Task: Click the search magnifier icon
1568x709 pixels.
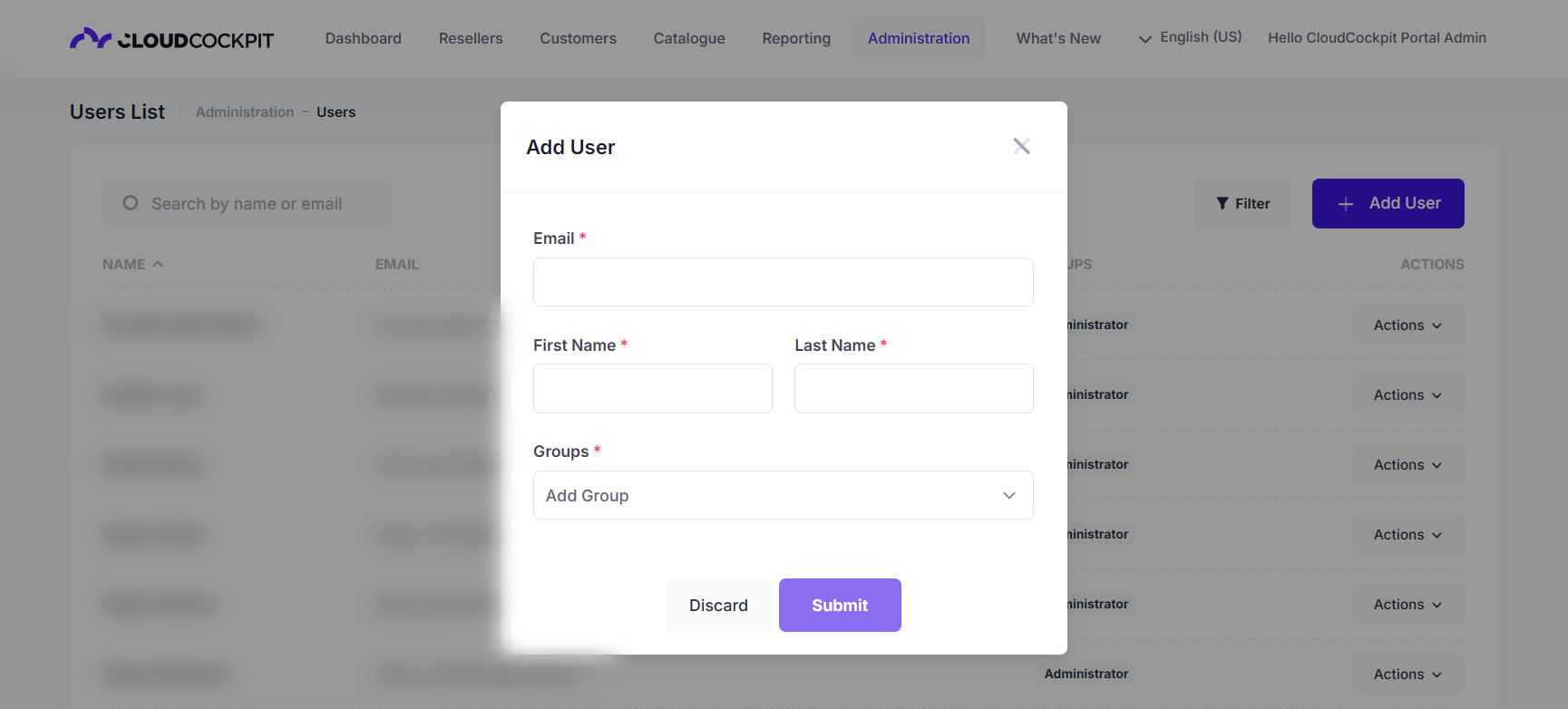Action: (x=131, y=203)
